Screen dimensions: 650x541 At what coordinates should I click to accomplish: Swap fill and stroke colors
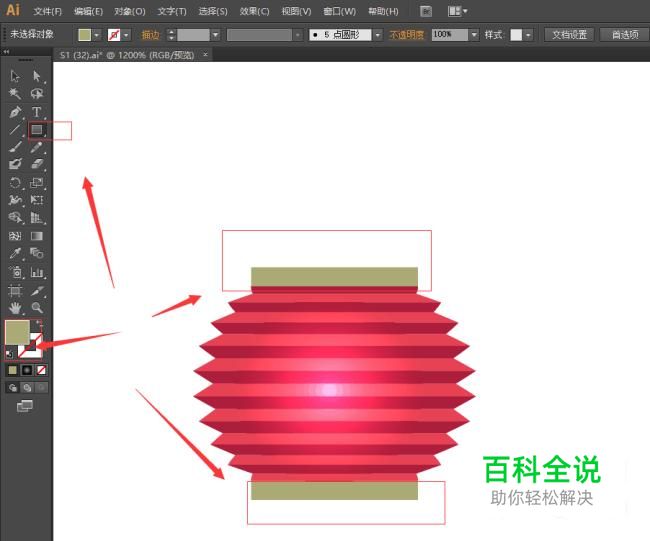pyautogui.click(x=39, y=323)
